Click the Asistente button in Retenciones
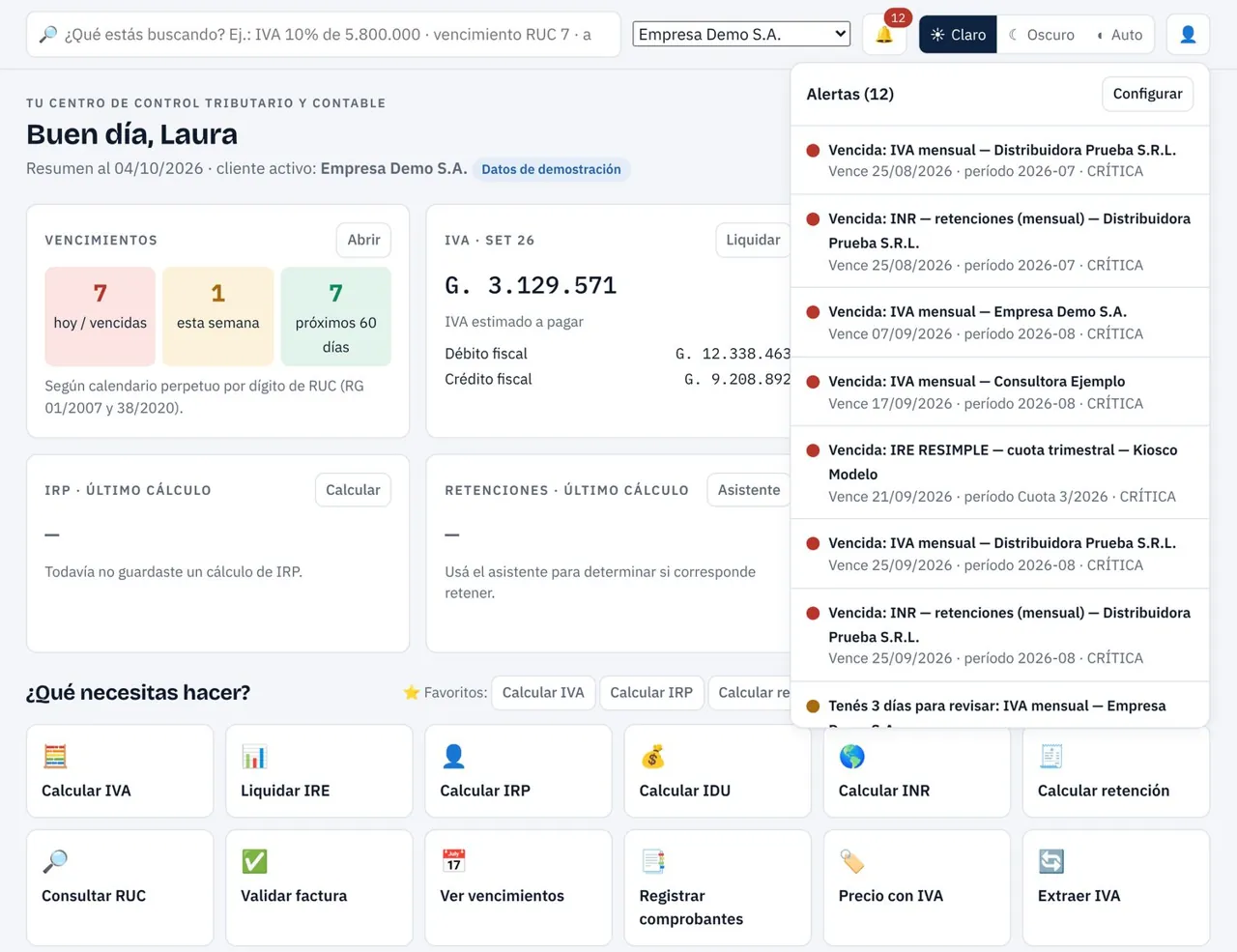 [x=748, y=490]
